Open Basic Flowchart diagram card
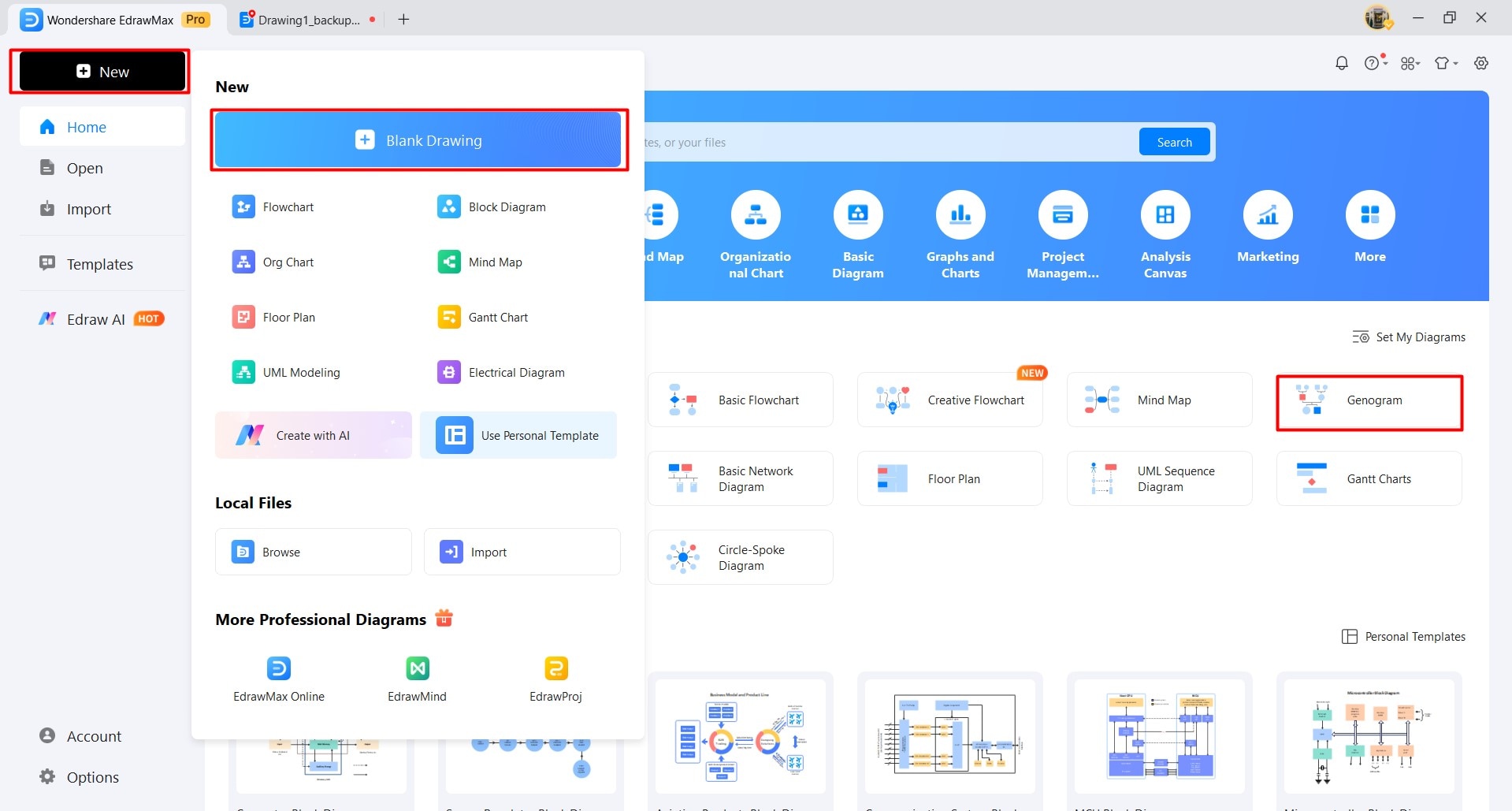Screen dimensions: 1512x811 pos(741,400)
